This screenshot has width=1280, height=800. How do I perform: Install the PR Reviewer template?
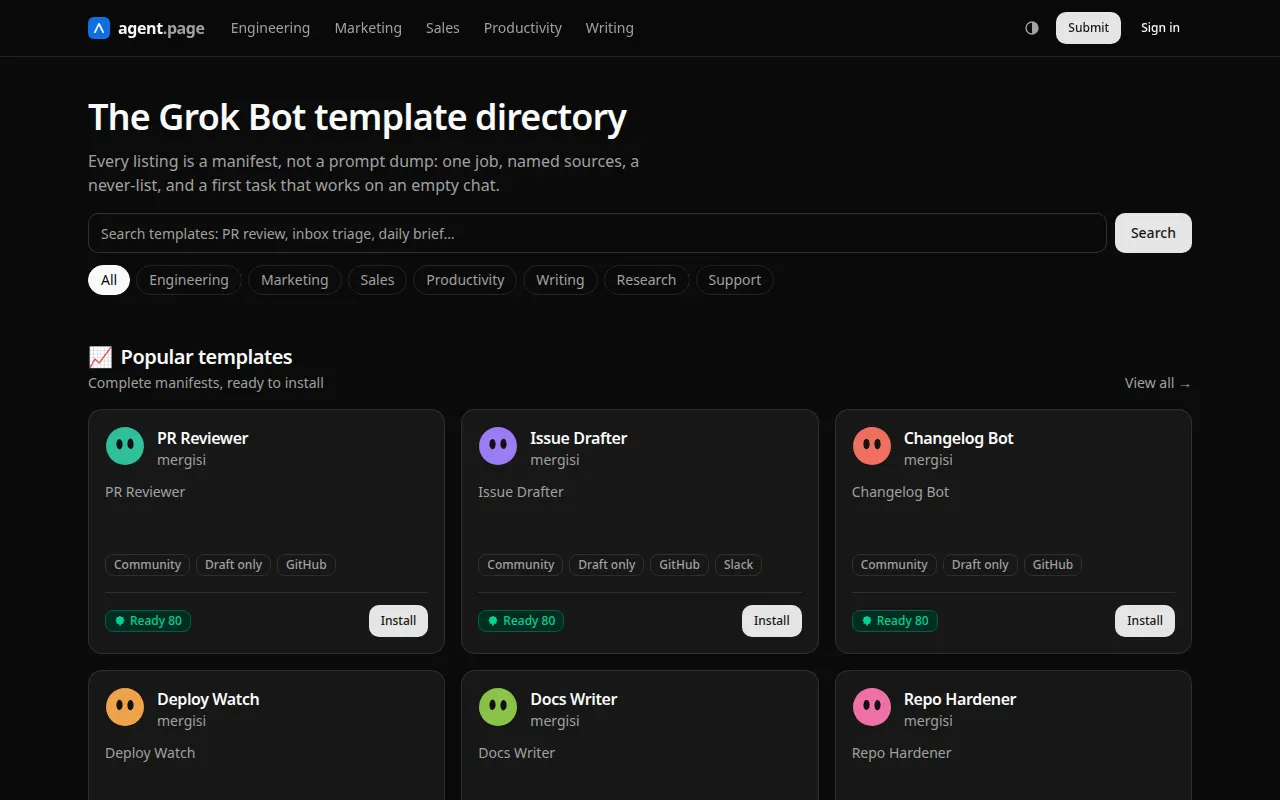pyautogui.click(x=398, y=621)
